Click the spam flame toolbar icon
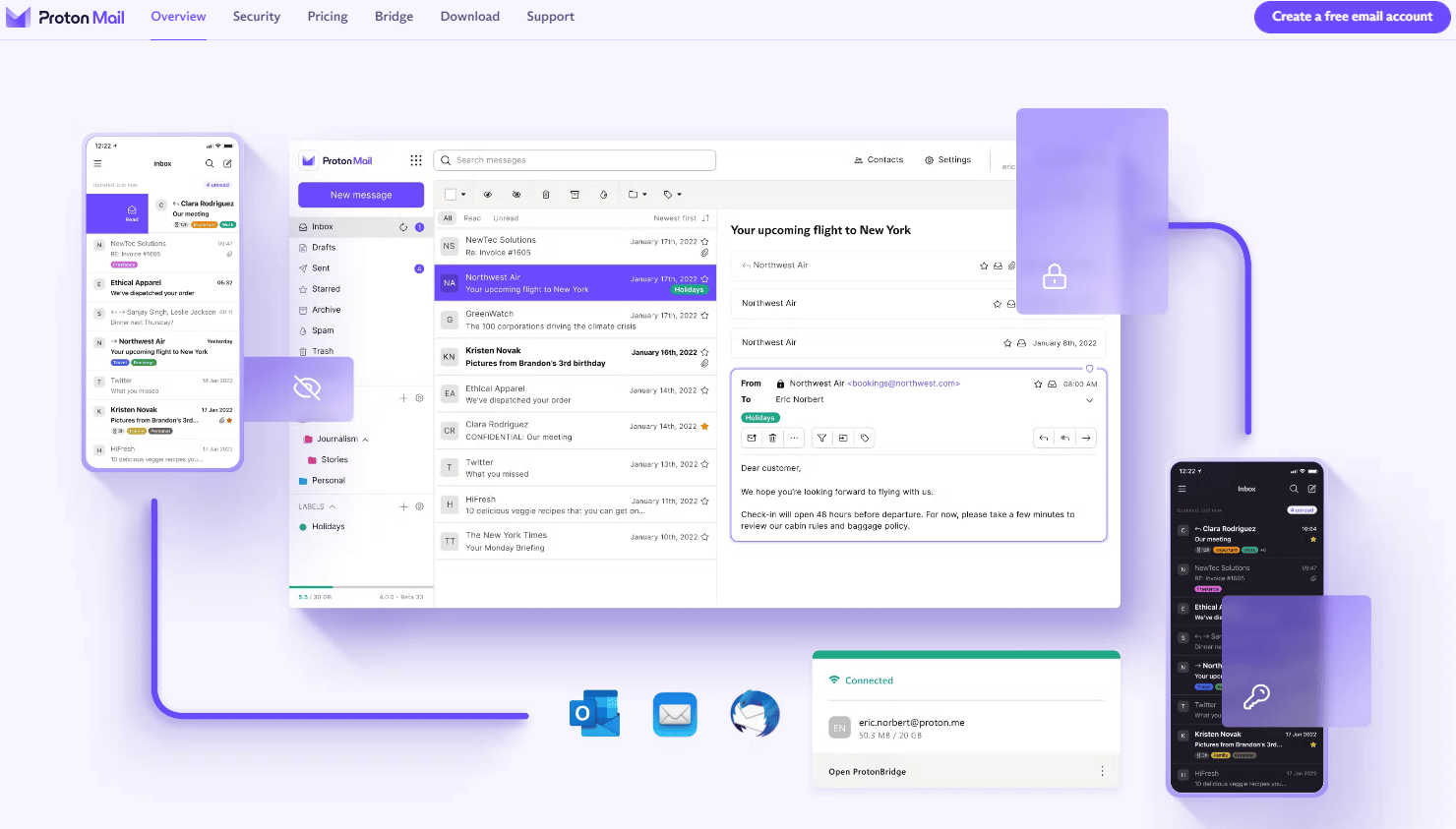The width and height of the screenshot is (1456, 829). coord(603,195)
